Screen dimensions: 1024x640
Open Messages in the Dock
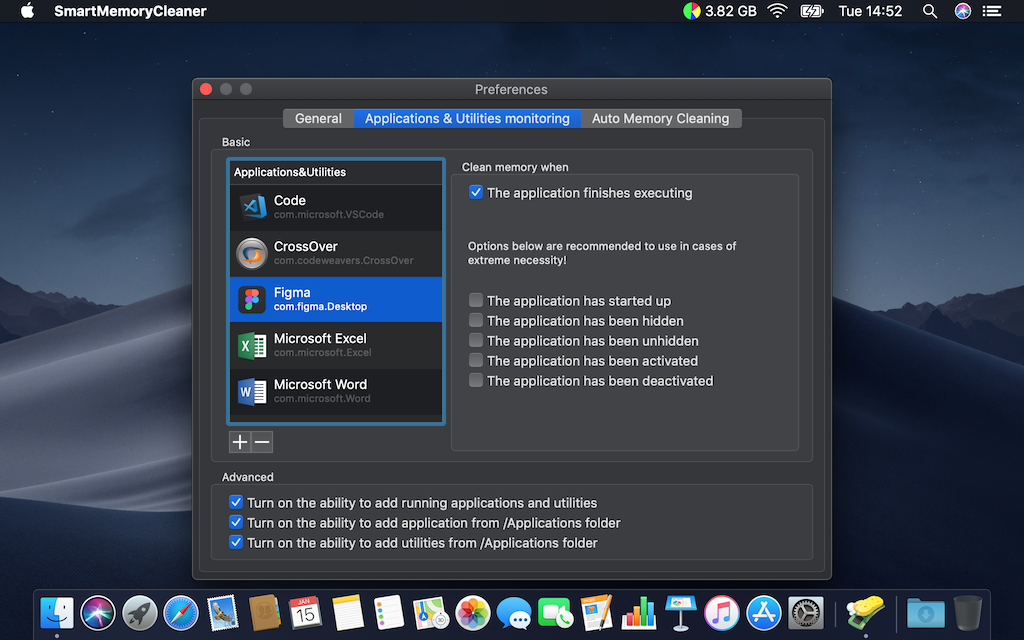click(x=514, y=614)
